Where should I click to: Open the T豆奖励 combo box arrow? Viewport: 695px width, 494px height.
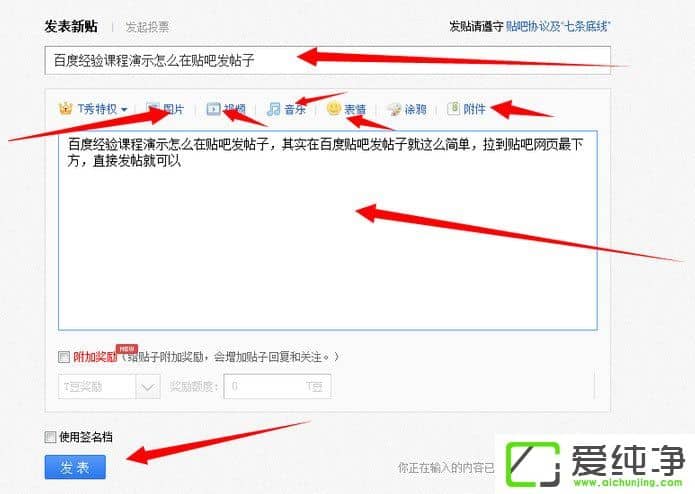pos(148,387)
